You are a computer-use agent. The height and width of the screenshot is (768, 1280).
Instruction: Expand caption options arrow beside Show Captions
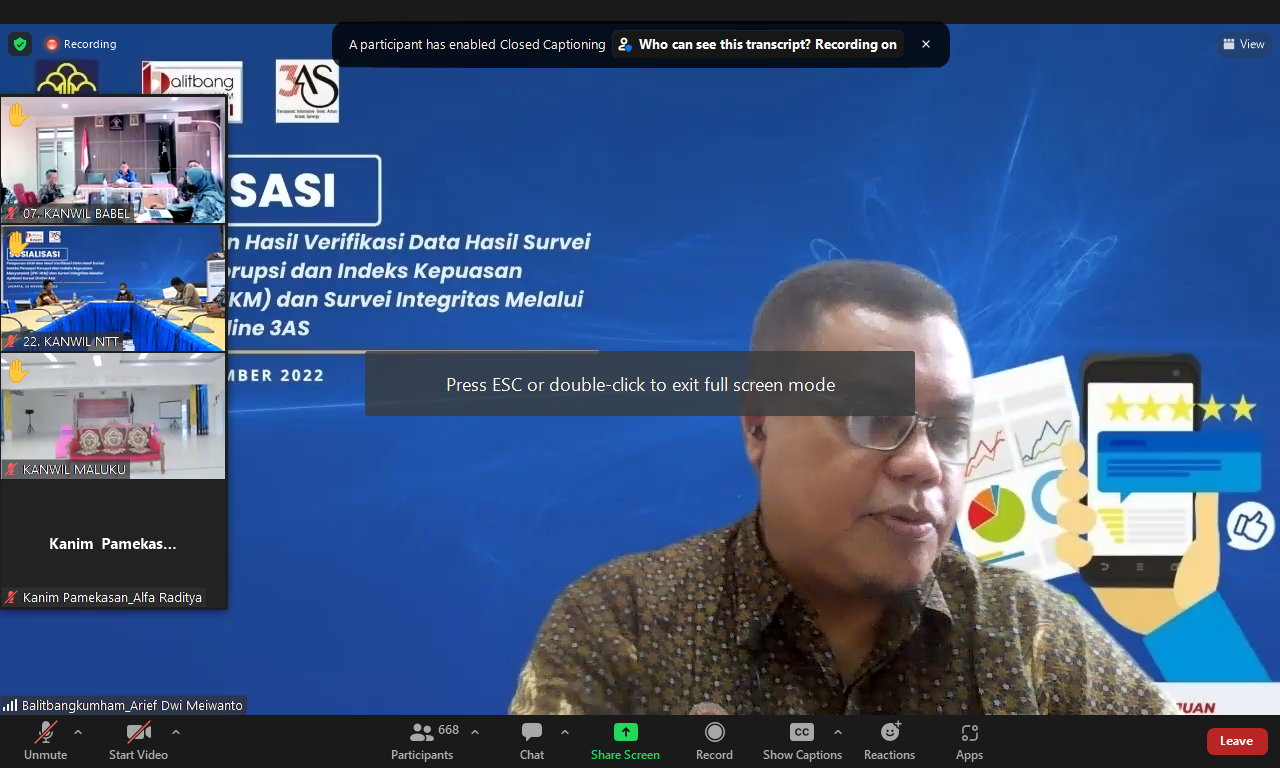pyautogui.click(x=838, y=731)
